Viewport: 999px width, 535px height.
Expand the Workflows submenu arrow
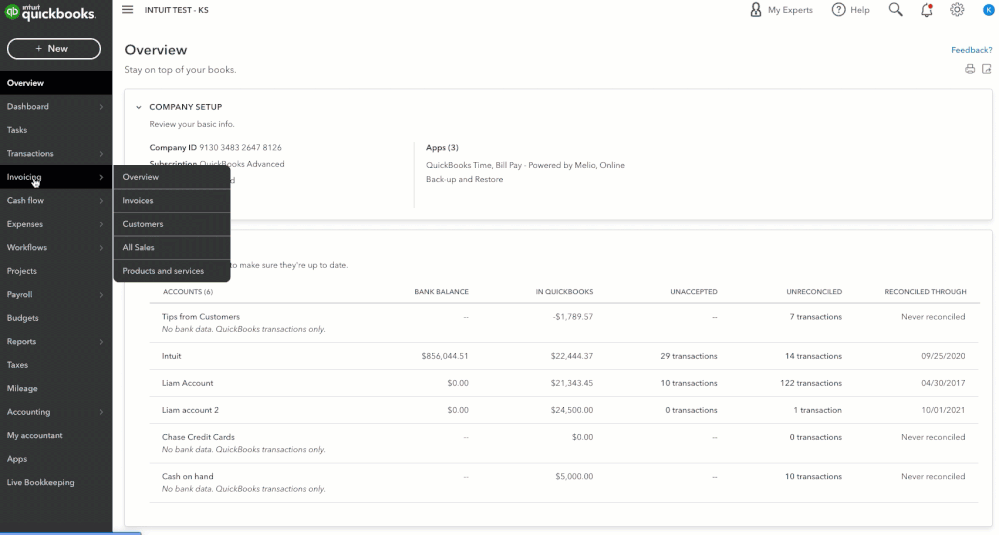pyautogui.click(x=101, y=248)
